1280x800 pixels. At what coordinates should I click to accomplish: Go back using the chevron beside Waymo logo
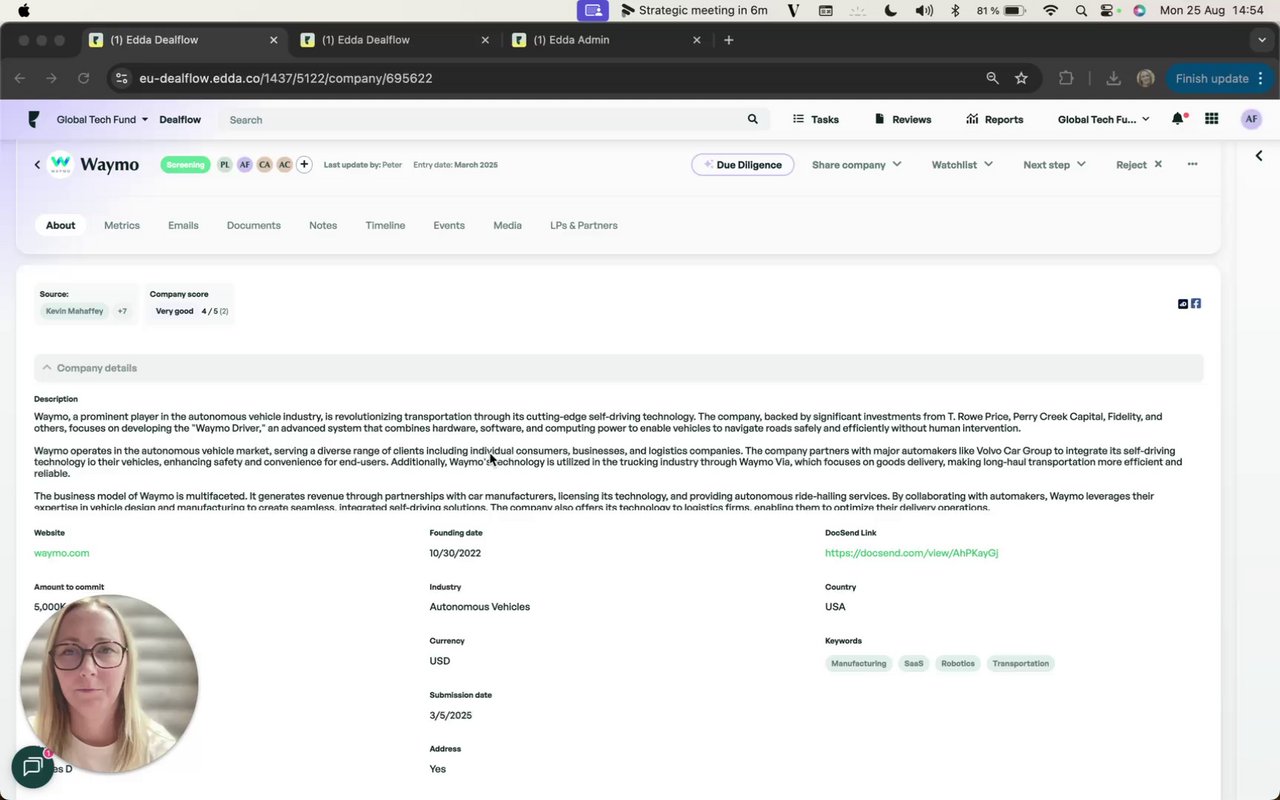(37, 165)
